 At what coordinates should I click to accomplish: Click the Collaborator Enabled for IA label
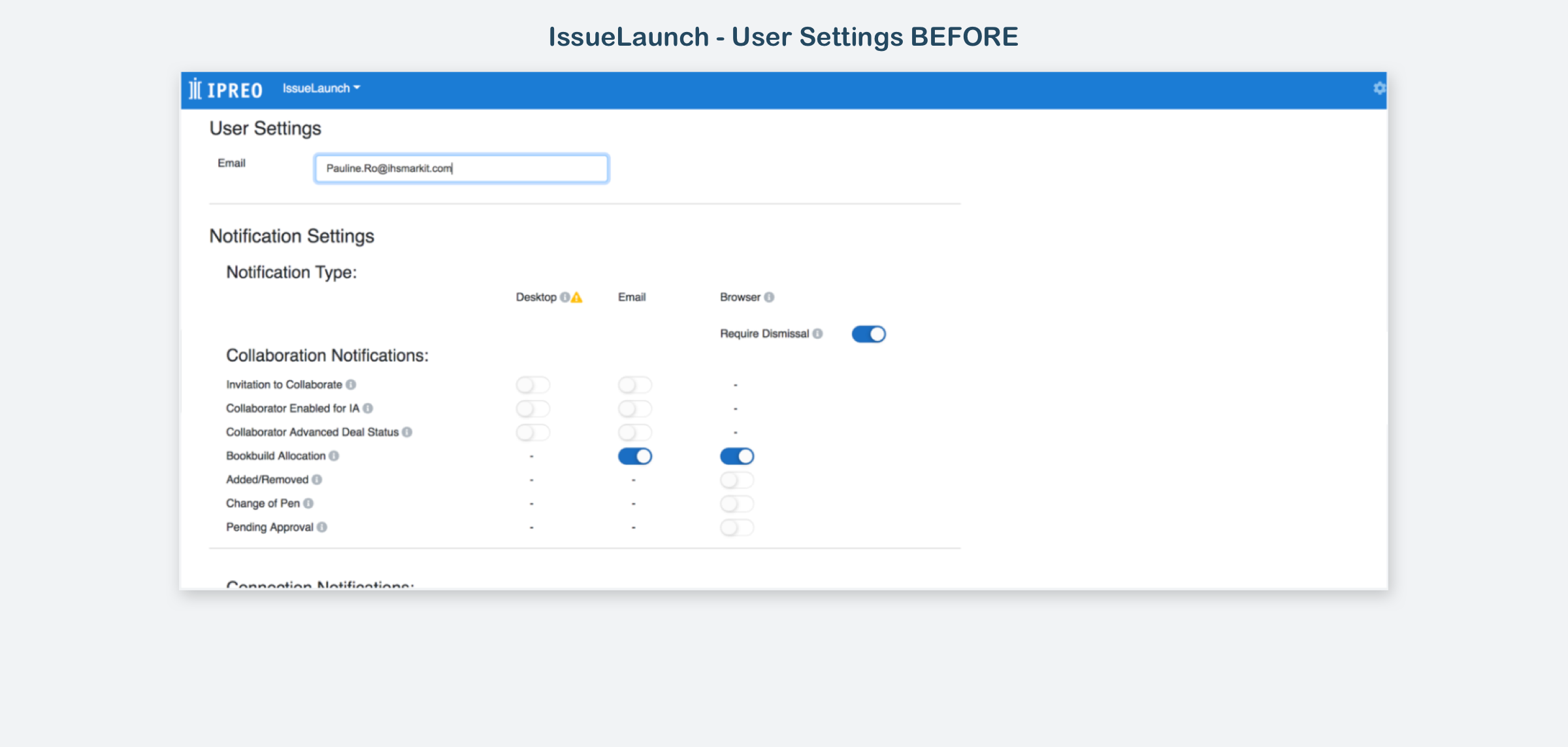click(x=293, y=408)
